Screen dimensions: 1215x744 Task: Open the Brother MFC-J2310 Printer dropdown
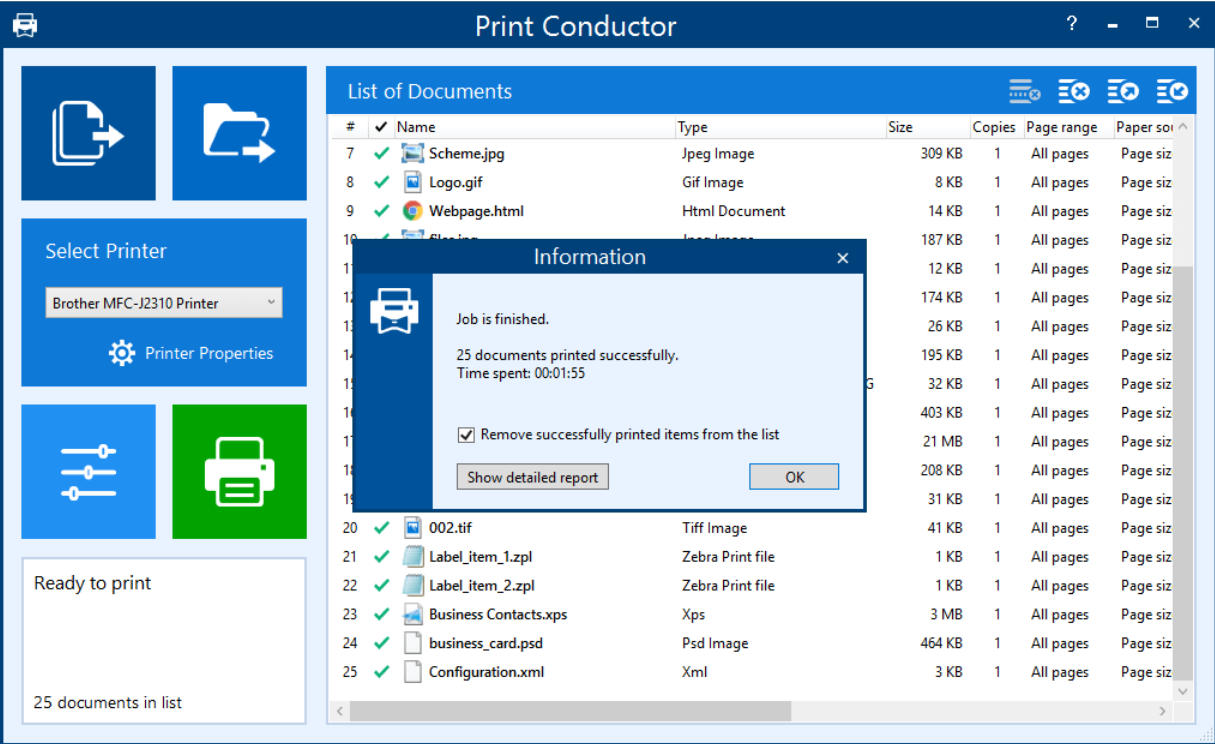point(164,303)
